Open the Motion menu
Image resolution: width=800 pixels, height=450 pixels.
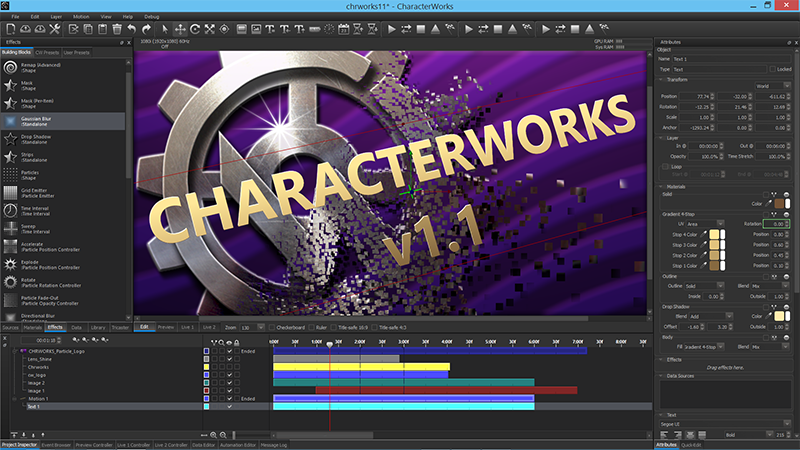(81, 17)
